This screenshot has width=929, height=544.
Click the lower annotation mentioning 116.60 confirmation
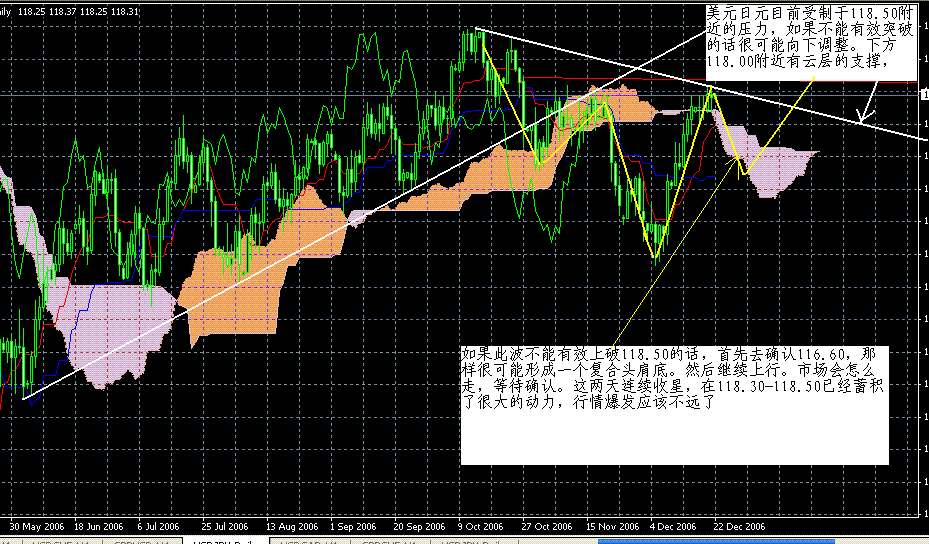tap(675, 405)
